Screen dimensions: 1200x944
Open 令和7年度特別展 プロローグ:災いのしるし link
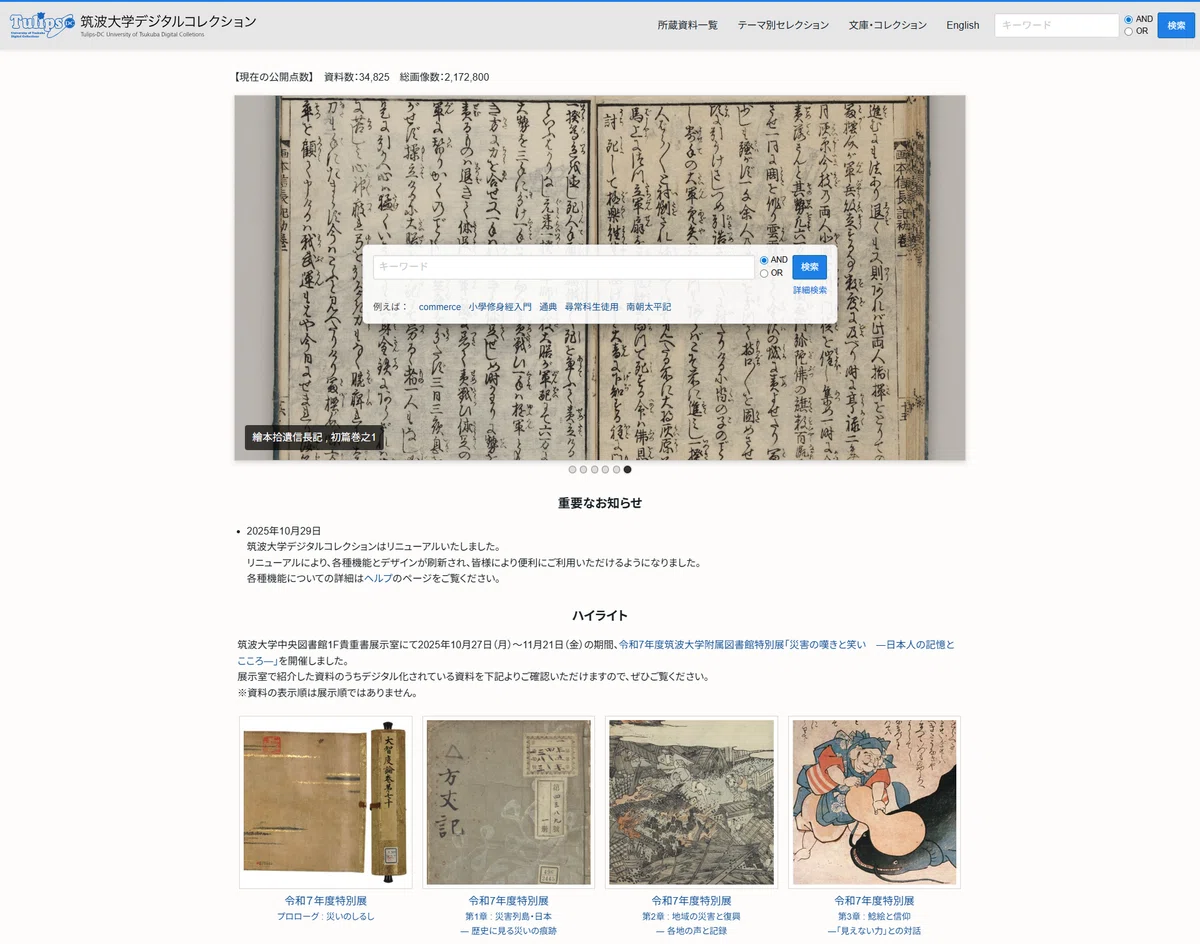point(326,908)
